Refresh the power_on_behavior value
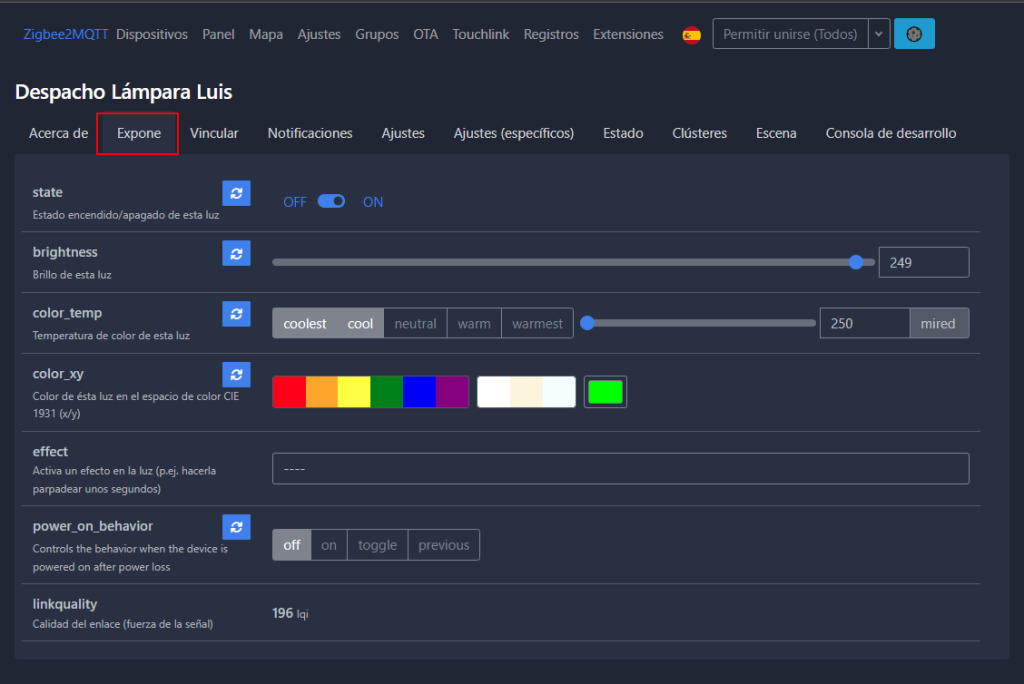The width and height of the screenshot is (1024, 684). pos(236,527)
